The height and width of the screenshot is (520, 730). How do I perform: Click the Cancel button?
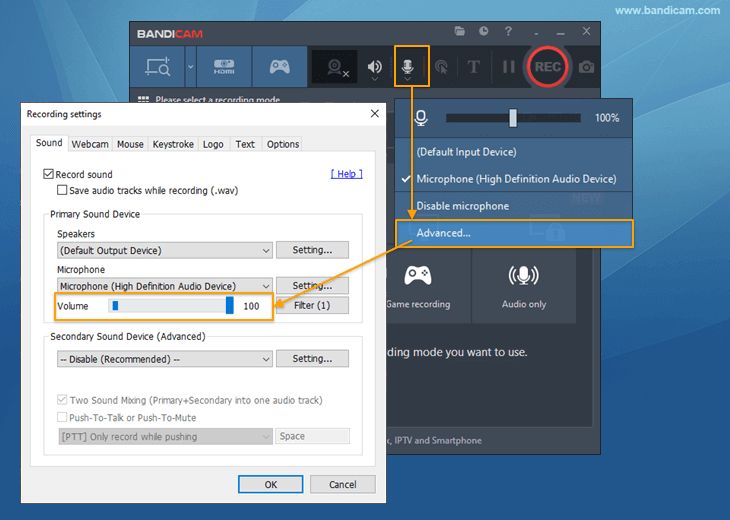pyautogui.click(x=343, y=484)
